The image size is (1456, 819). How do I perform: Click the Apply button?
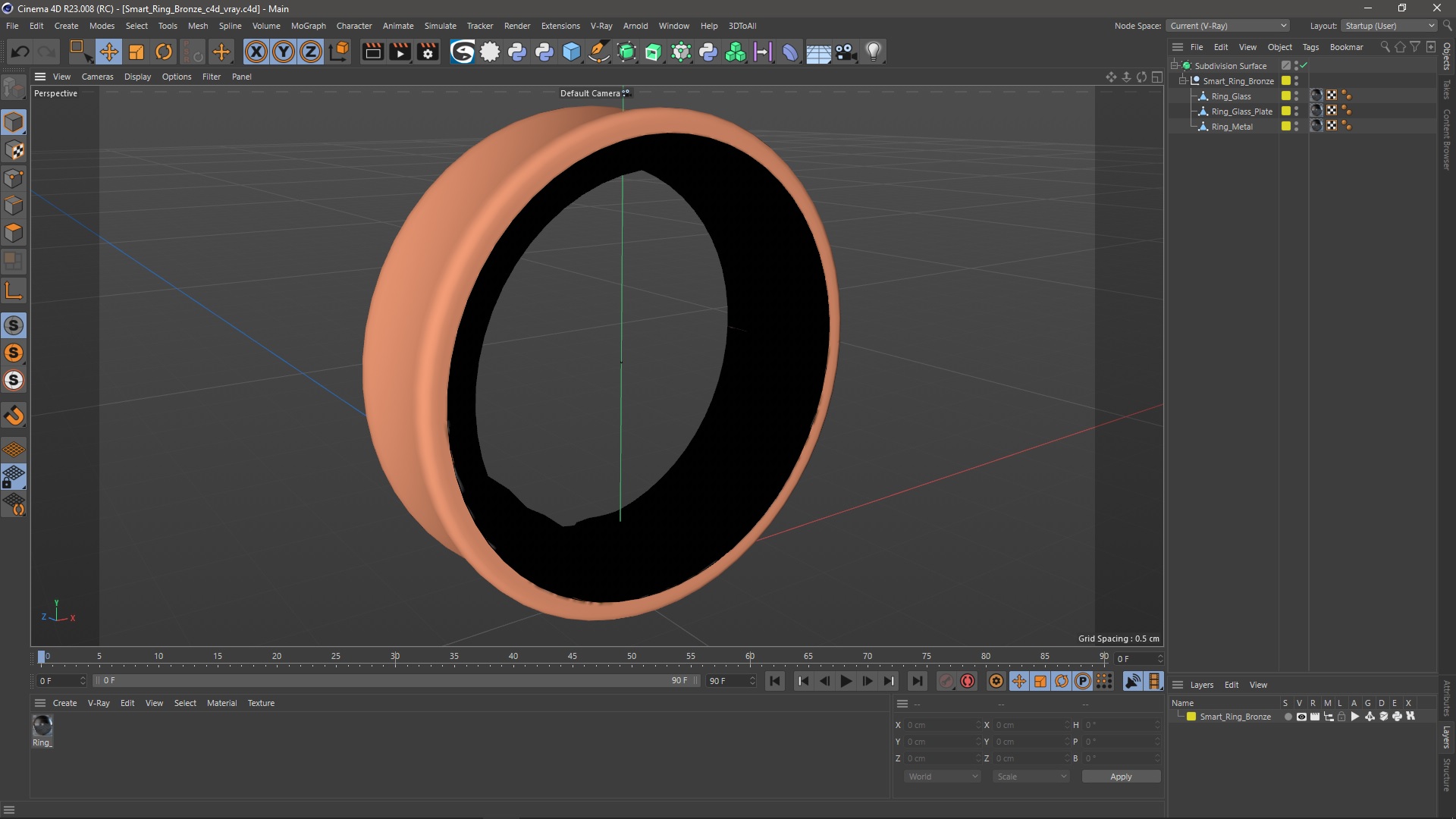(1120, 777)
